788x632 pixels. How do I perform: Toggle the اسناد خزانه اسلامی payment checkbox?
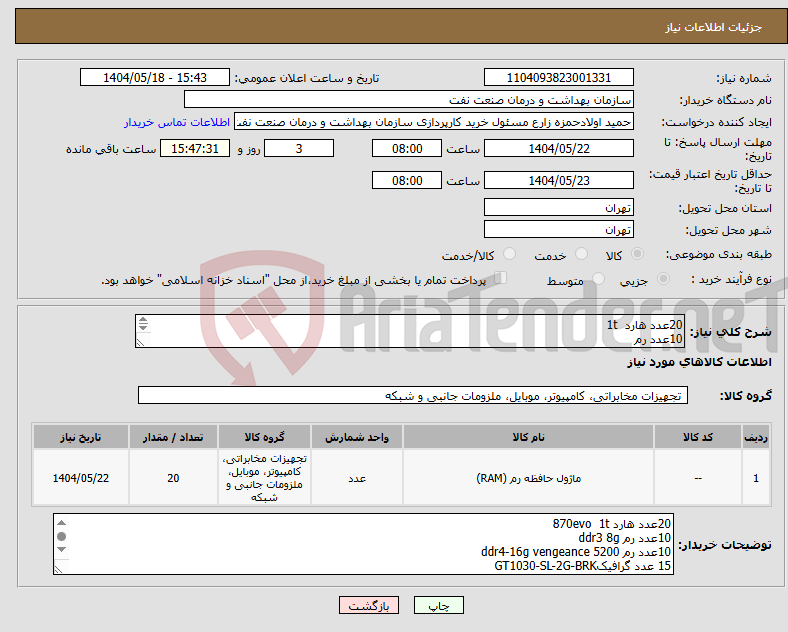pos(501,278)
